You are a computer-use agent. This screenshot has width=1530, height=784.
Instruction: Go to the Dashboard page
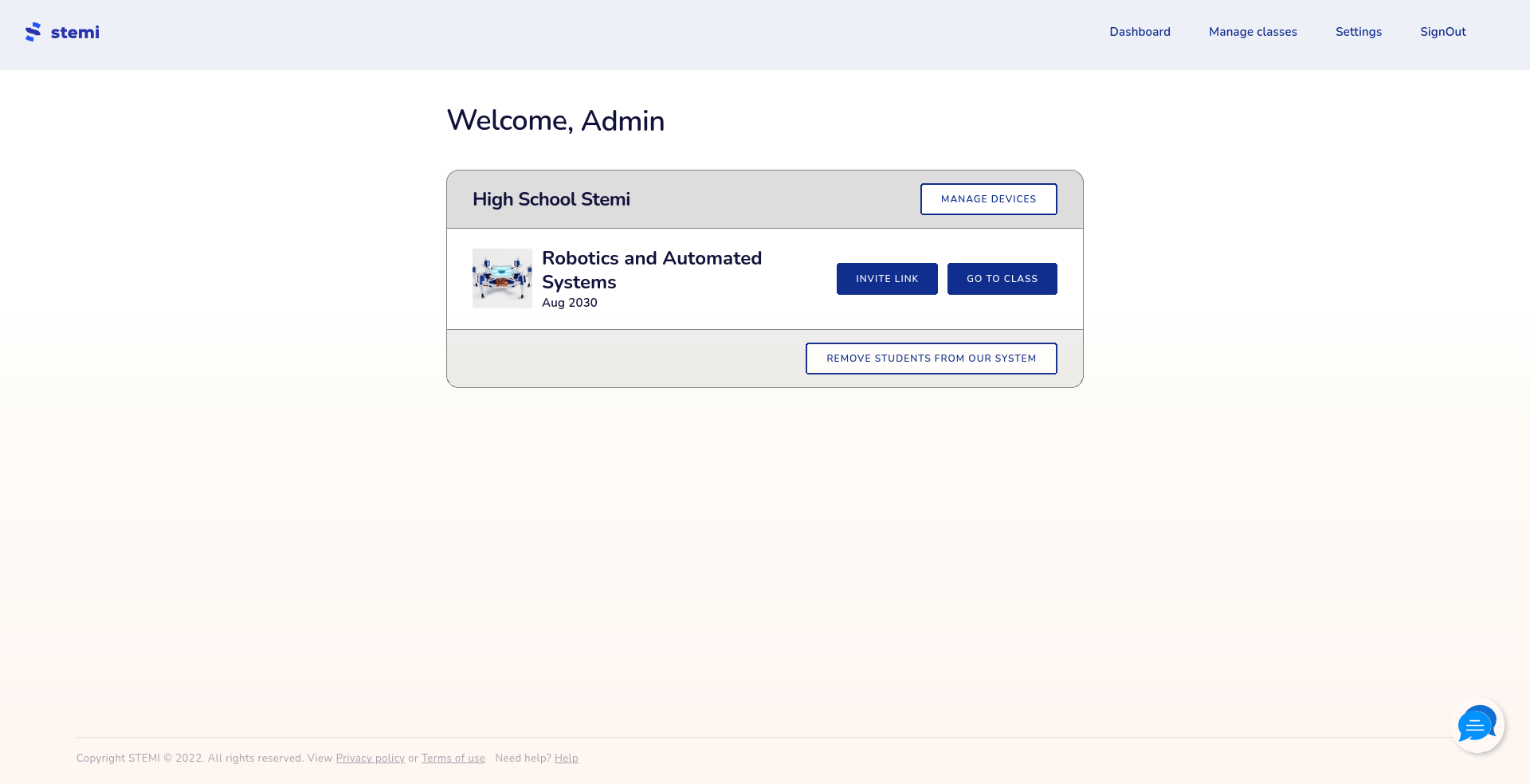click(x=1140, y=32)
